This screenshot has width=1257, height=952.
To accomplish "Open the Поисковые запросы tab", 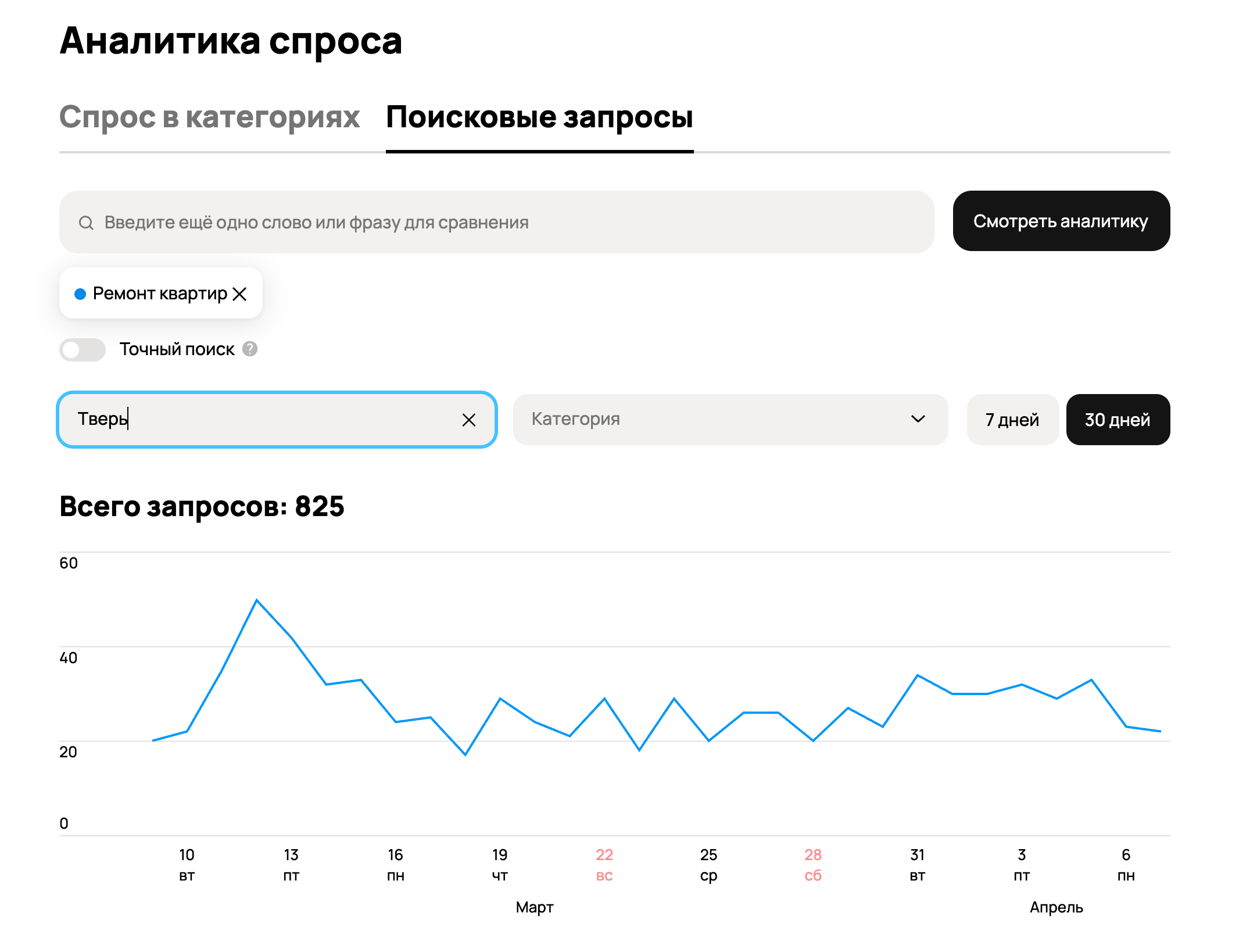I will tap(539, 117).
